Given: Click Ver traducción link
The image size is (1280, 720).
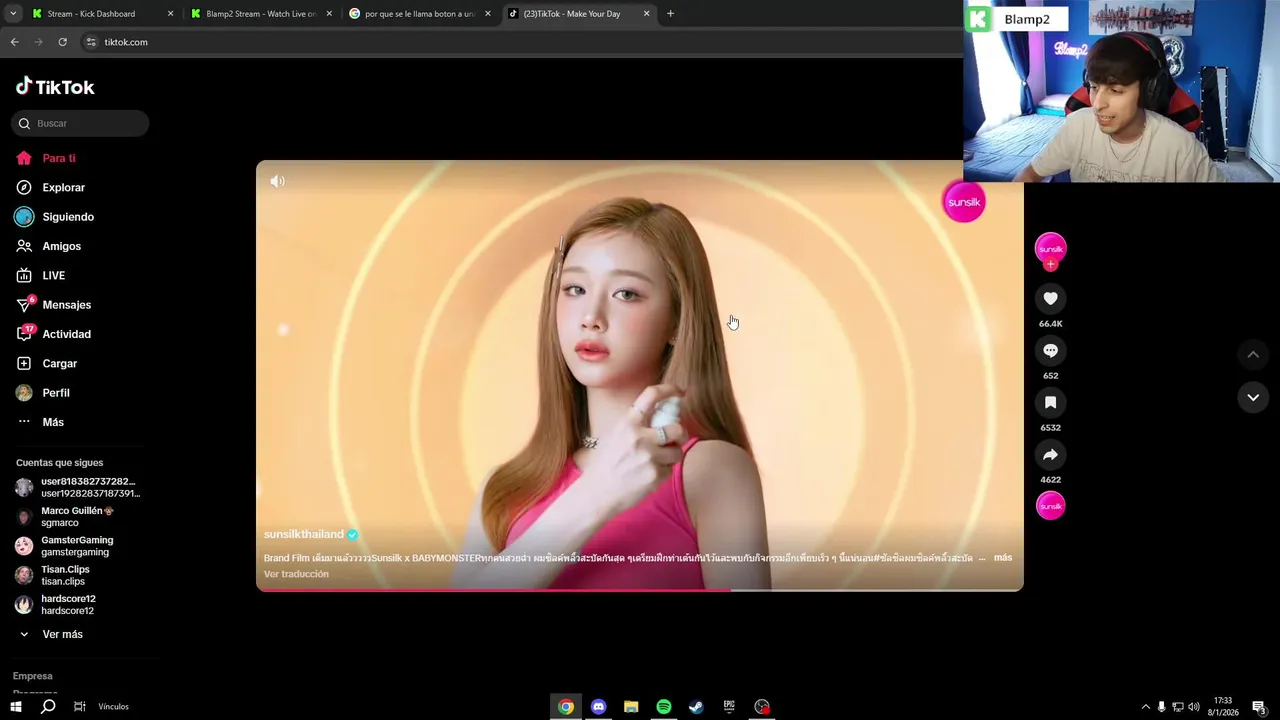Looking at the screenshot, I should 296,574.
